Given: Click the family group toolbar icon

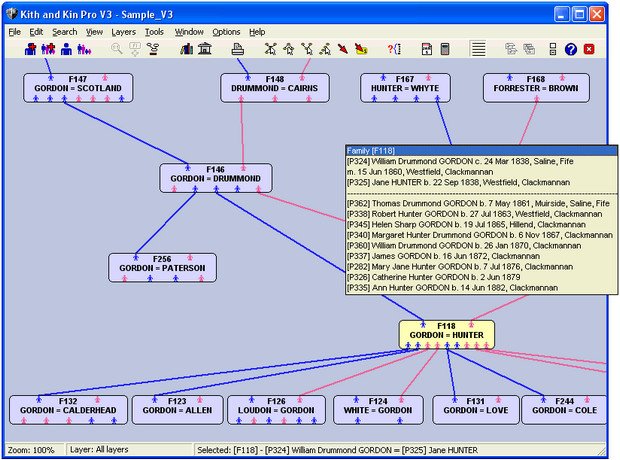Looking at the screenshot, I should pos(48,49).
